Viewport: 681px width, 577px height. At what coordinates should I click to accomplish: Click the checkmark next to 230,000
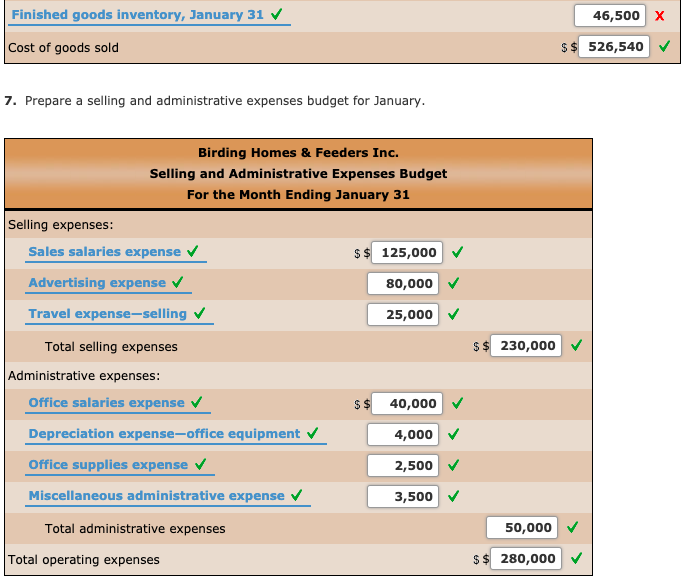click(577, 345)
